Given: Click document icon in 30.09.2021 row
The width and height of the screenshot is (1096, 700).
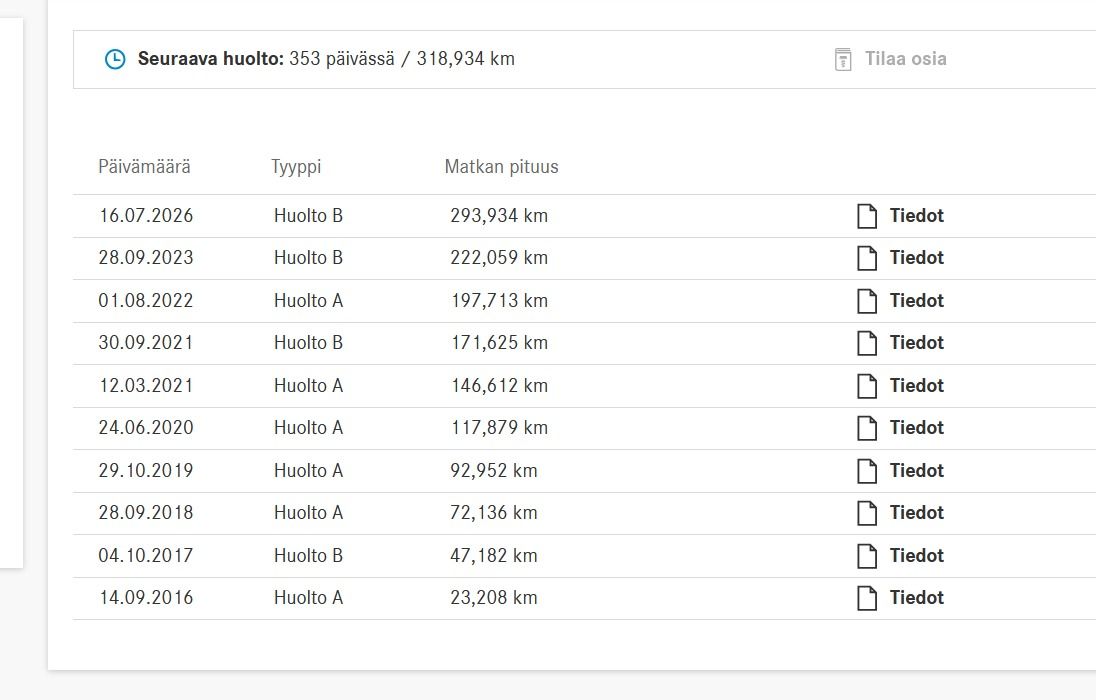Looking at the screenshot, I should tap(867, 343).
